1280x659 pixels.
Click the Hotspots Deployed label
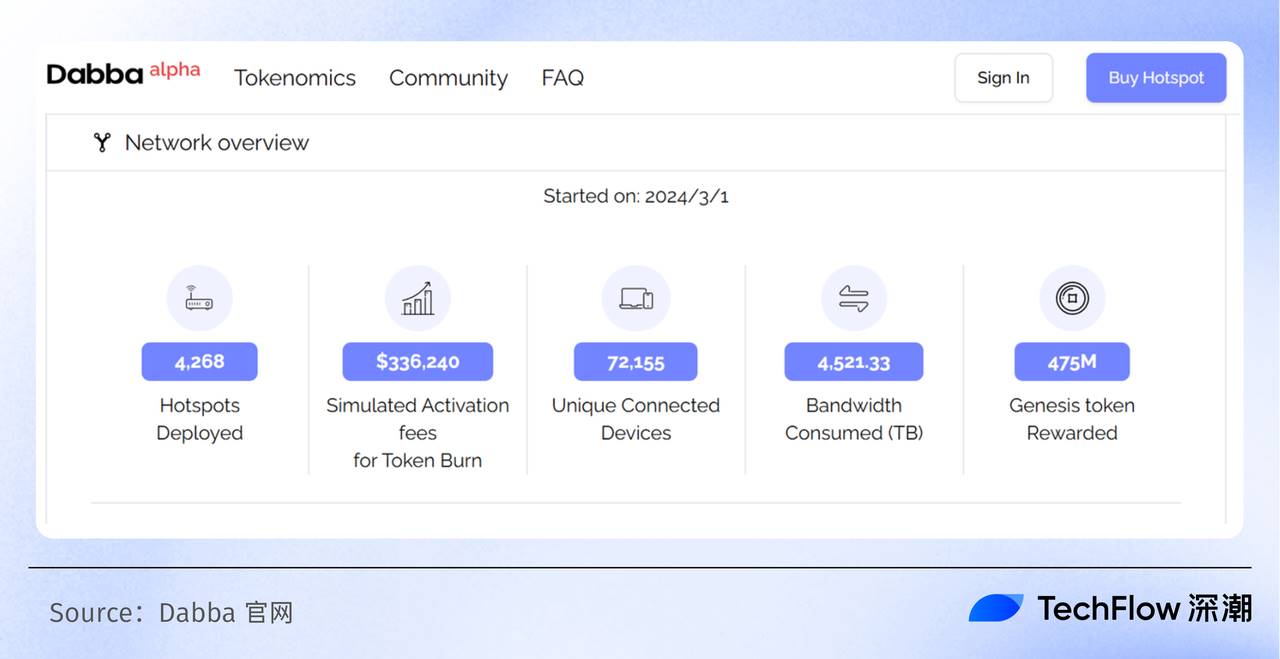pos(200,419)
